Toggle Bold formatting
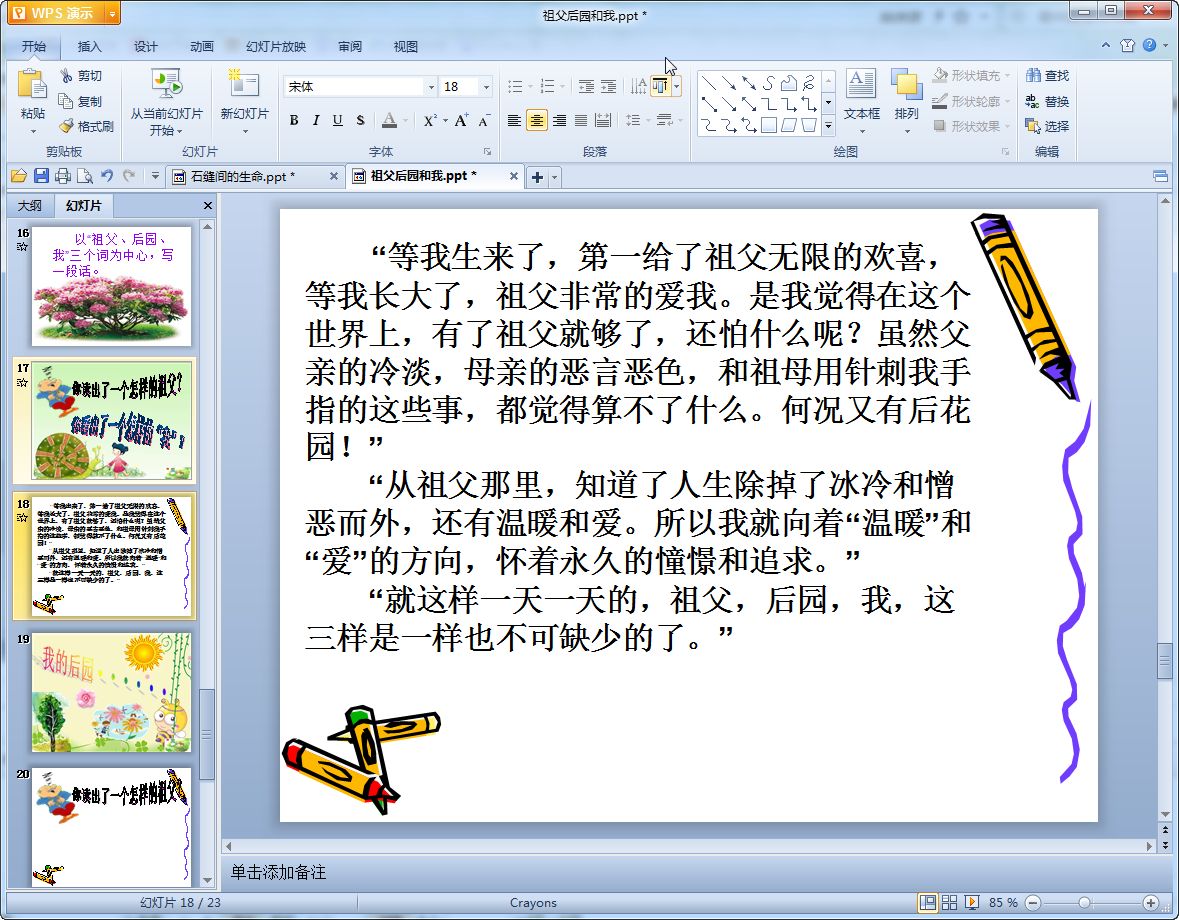The width and height of the screenshot is (1179, 920). (x=294, y=120)
